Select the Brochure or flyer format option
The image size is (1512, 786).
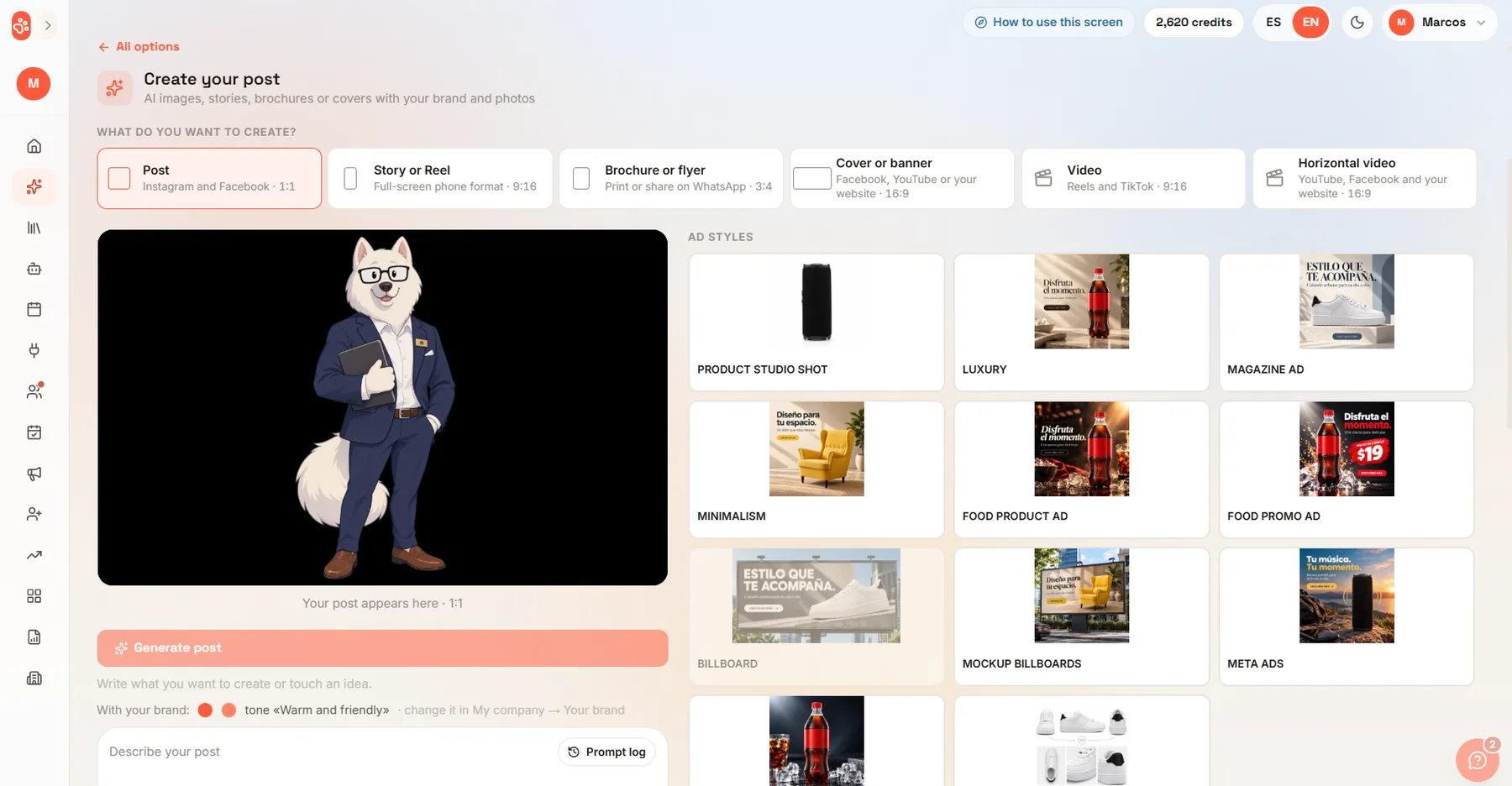(x=671, y=178)
